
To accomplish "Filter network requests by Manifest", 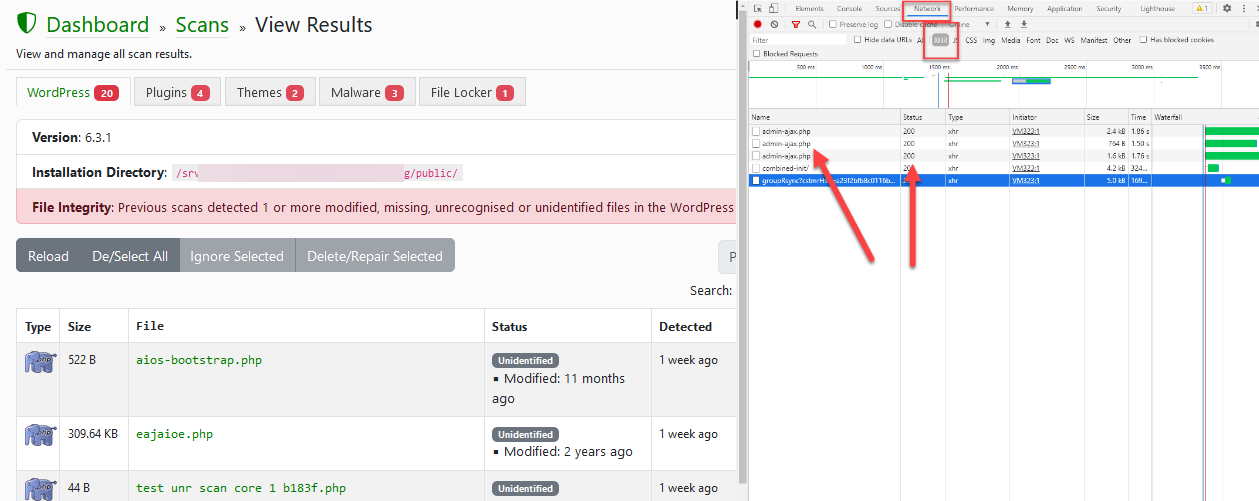I will pos(1094,40).
